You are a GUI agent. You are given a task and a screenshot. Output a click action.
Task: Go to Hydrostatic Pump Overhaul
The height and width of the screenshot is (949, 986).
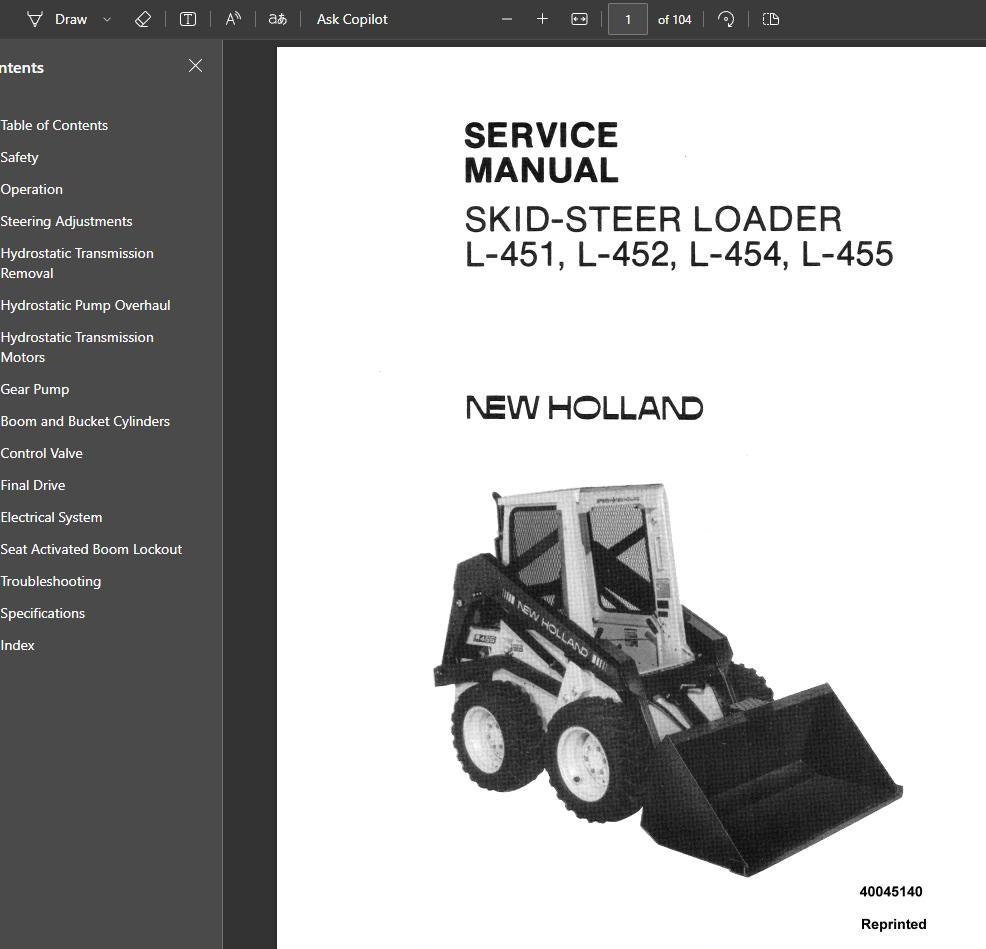click(86, 305)
